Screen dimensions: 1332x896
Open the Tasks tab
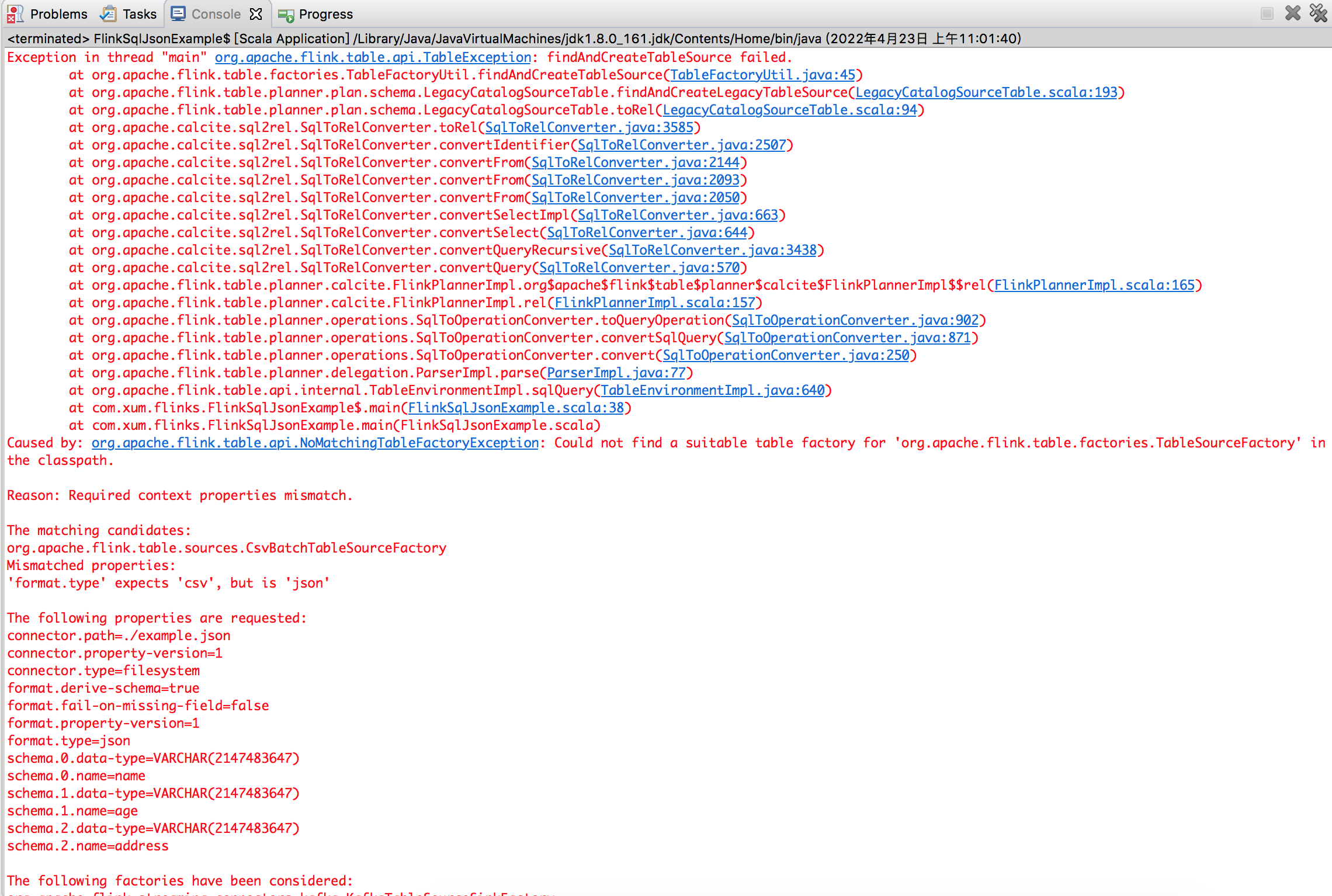point(139,14)
